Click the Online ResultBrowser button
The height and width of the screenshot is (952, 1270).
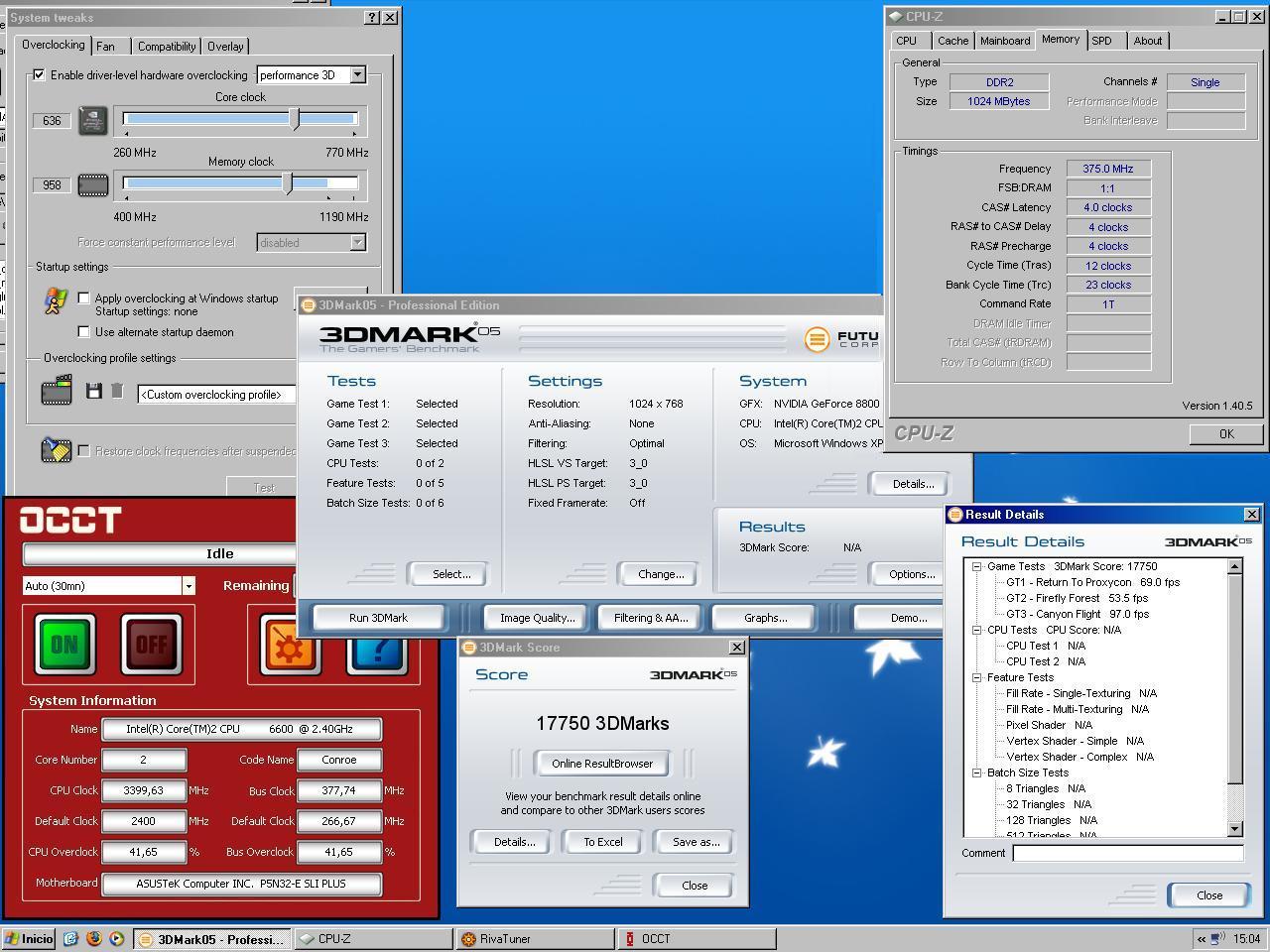tap(602, 764)
